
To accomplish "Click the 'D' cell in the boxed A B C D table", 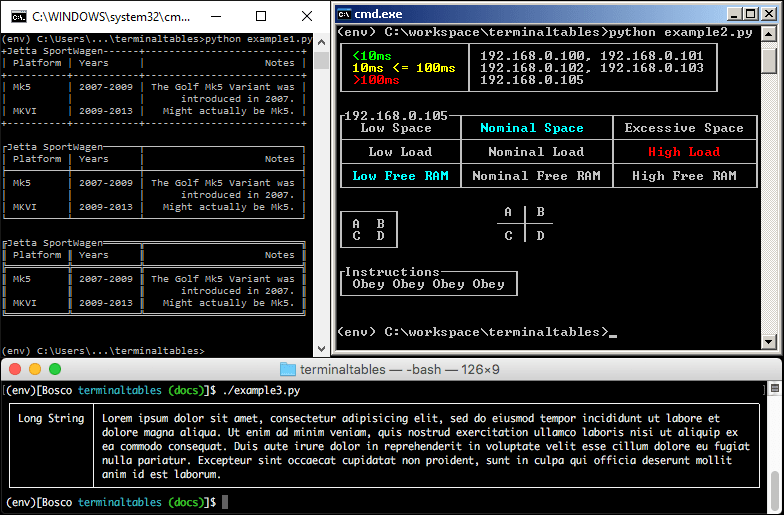I will click(x=380, y=236).
